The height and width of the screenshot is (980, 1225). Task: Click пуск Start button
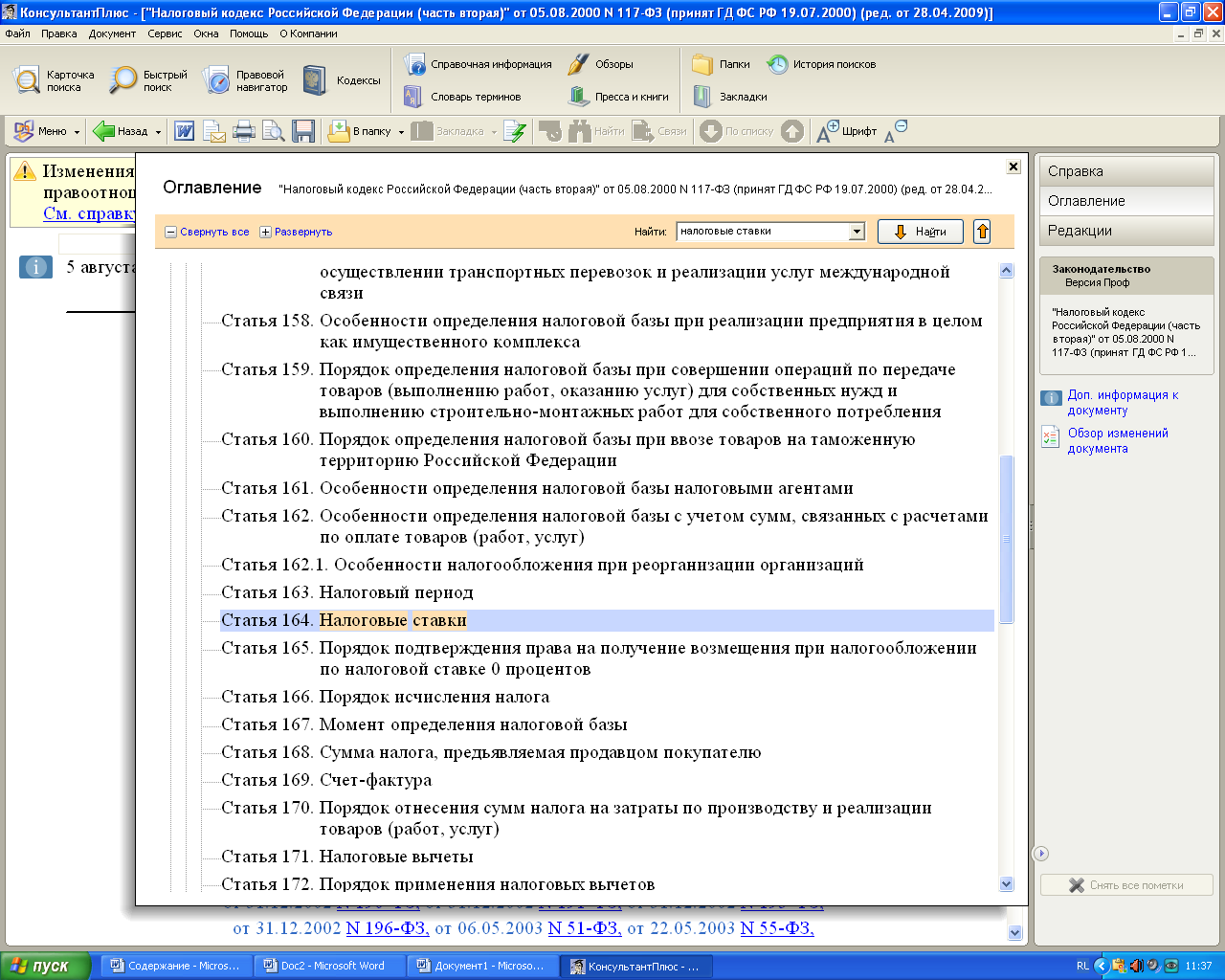45,966
